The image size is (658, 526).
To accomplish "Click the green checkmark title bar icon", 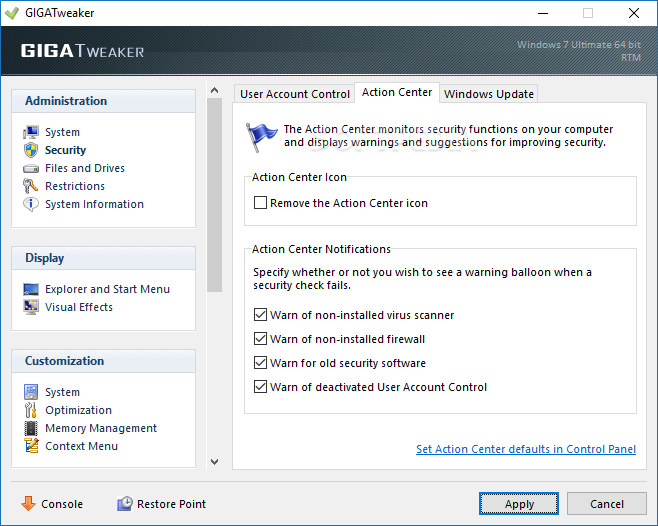I will click(12, 13).
